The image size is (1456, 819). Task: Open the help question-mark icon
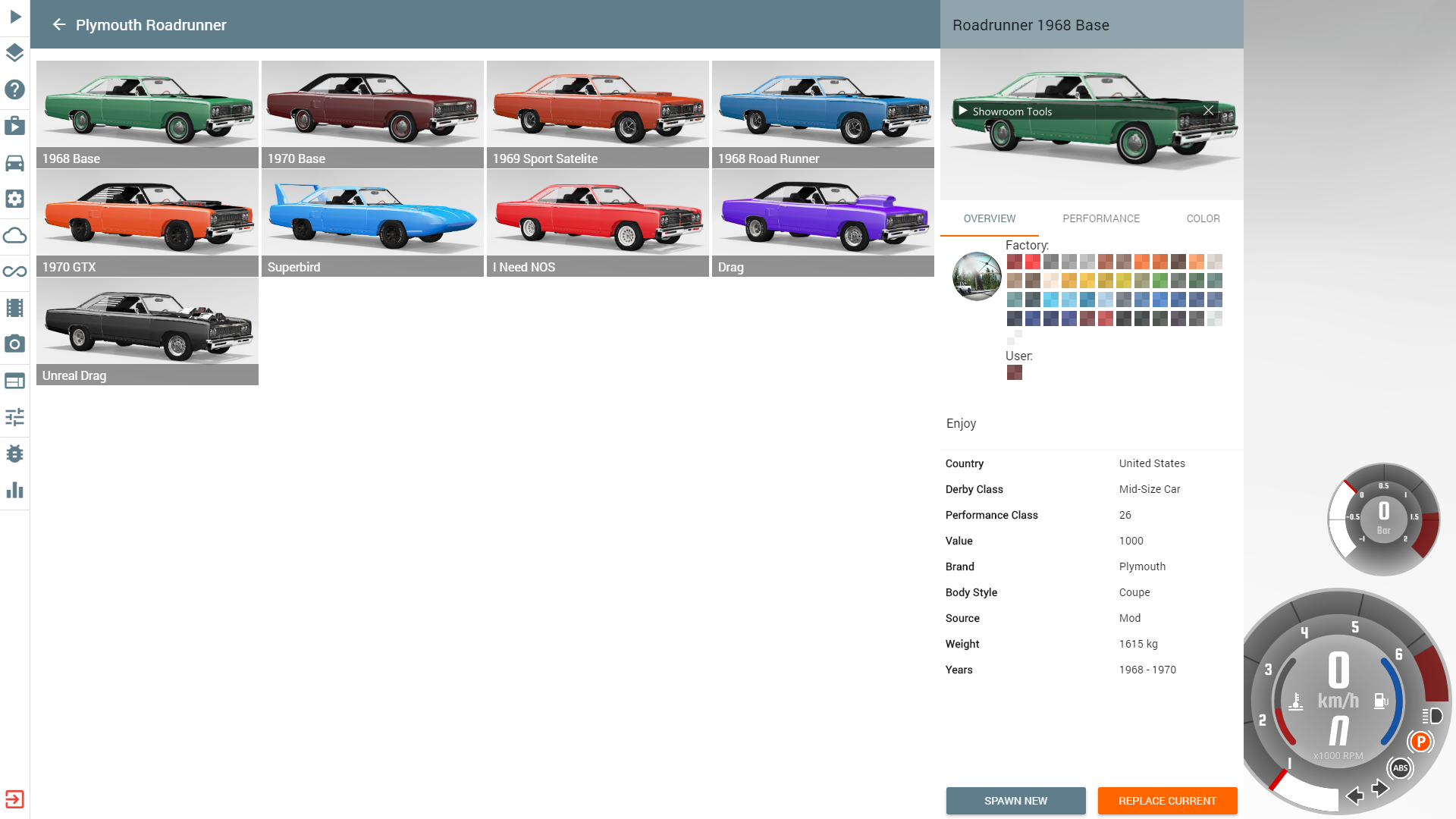click(14, 89)
